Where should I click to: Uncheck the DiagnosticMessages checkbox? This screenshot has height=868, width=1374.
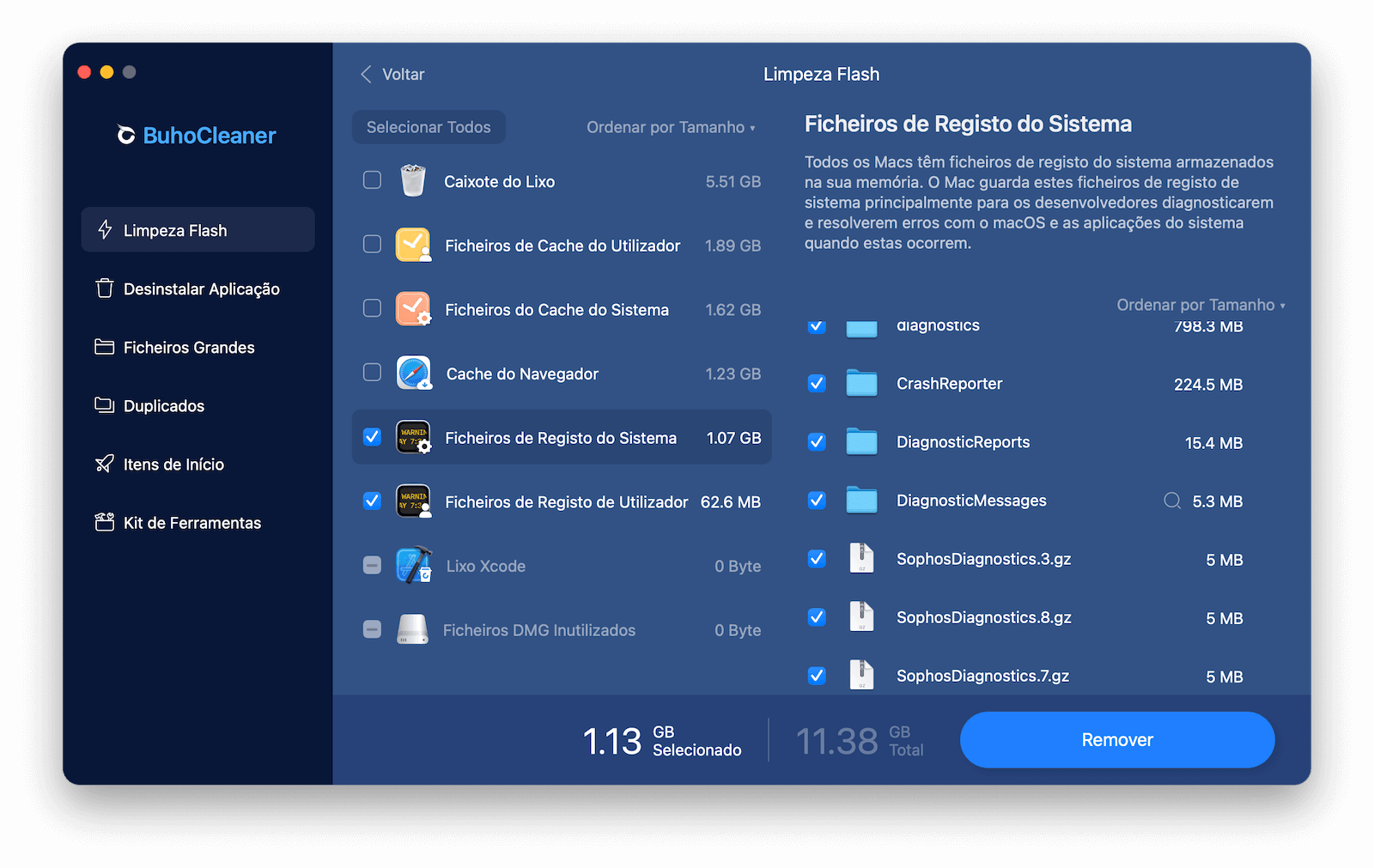tap(817, 500)
